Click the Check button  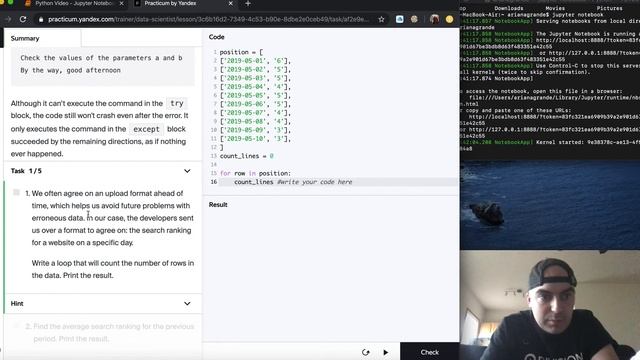[430, 352]
